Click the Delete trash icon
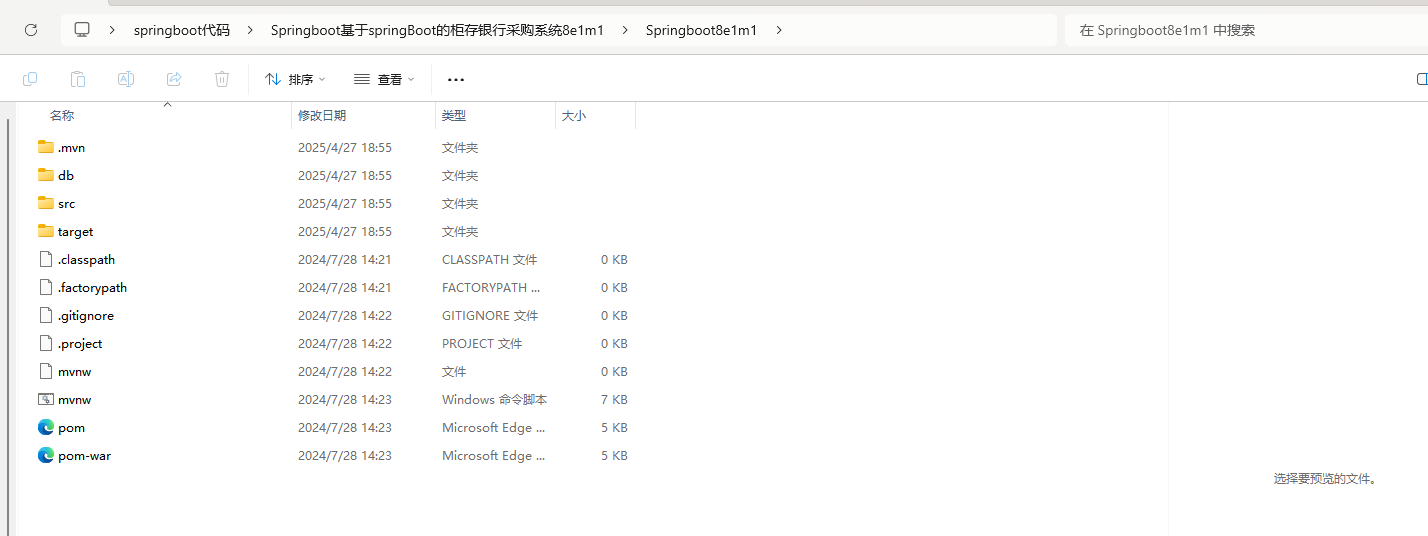The width and height of the screenshot is (1428, 536). [x=222, y=79]
